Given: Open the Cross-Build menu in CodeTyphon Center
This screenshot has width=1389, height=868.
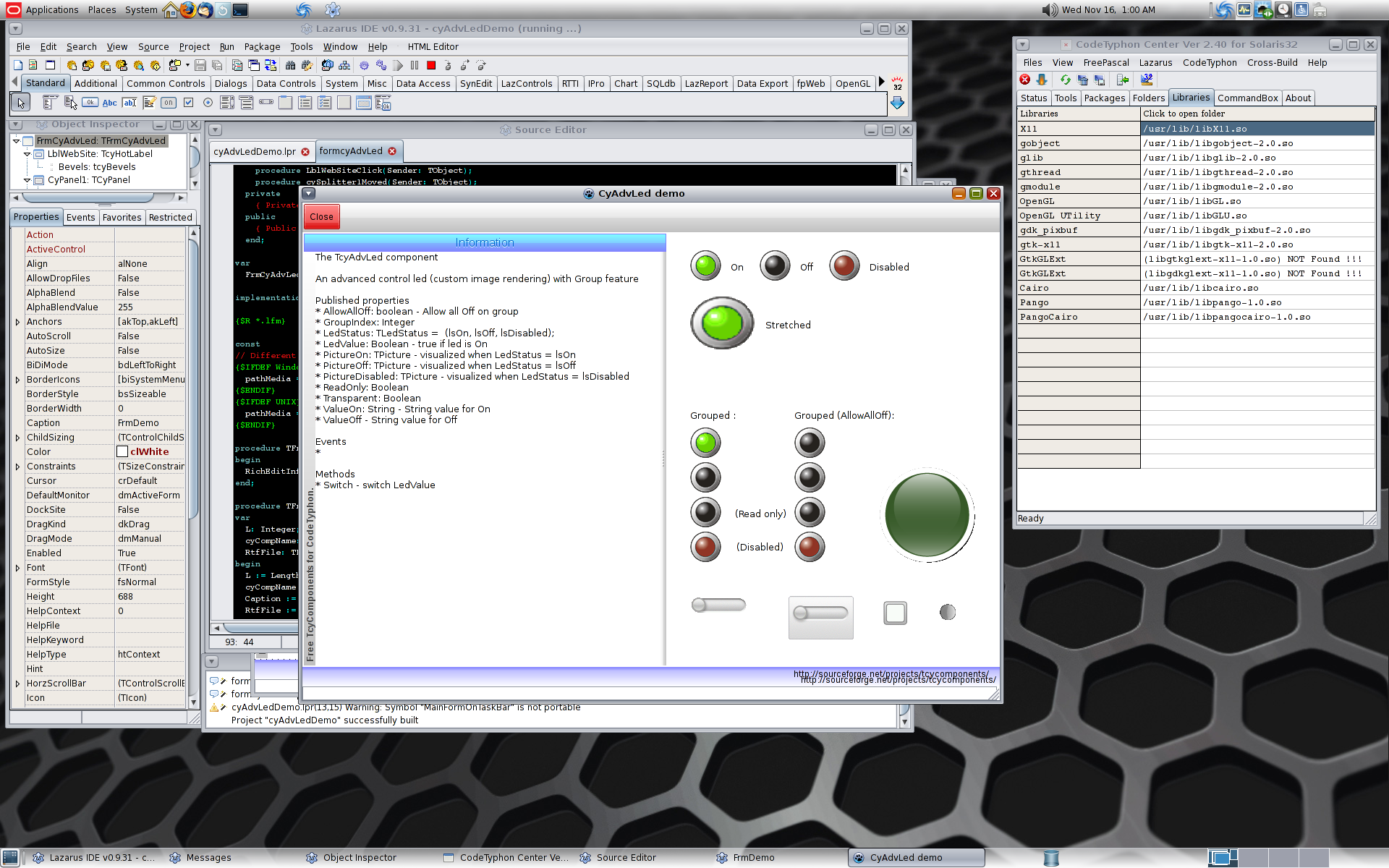Looking at the screenshot, I should 1272,63.
